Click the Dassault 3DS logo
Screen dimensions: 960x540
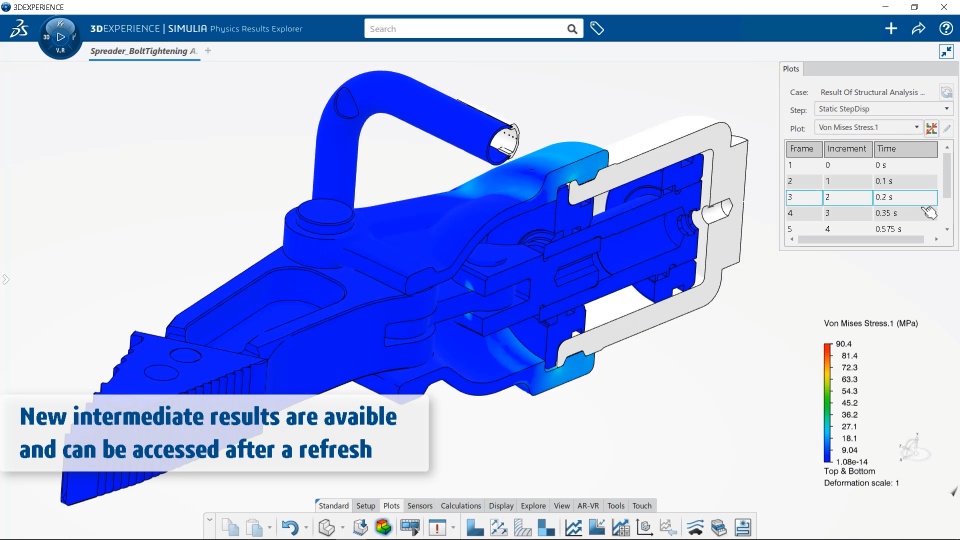point(19,28)
